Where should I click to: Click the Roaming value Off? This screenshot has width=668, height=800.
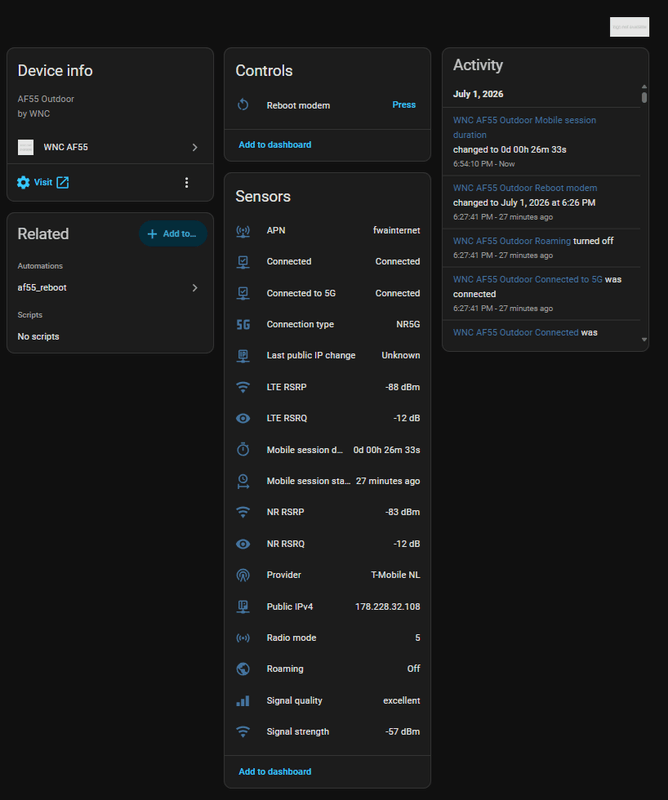414,669
